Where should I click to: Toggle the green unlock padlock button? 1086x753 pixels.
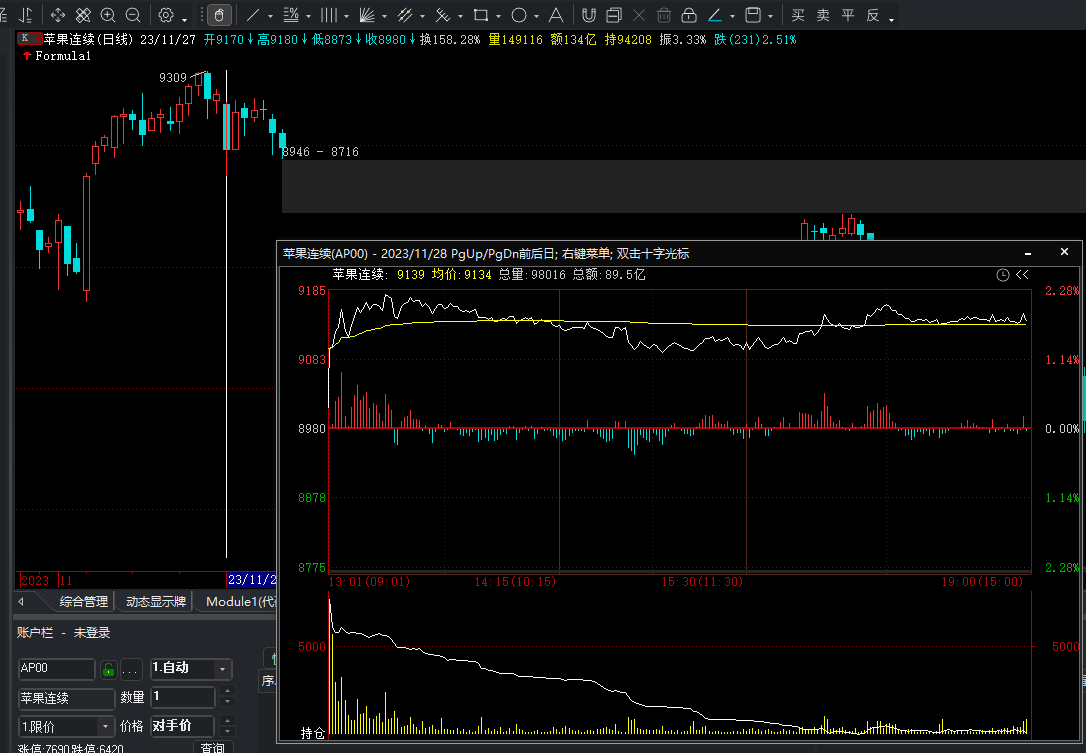tap(108, 669)
